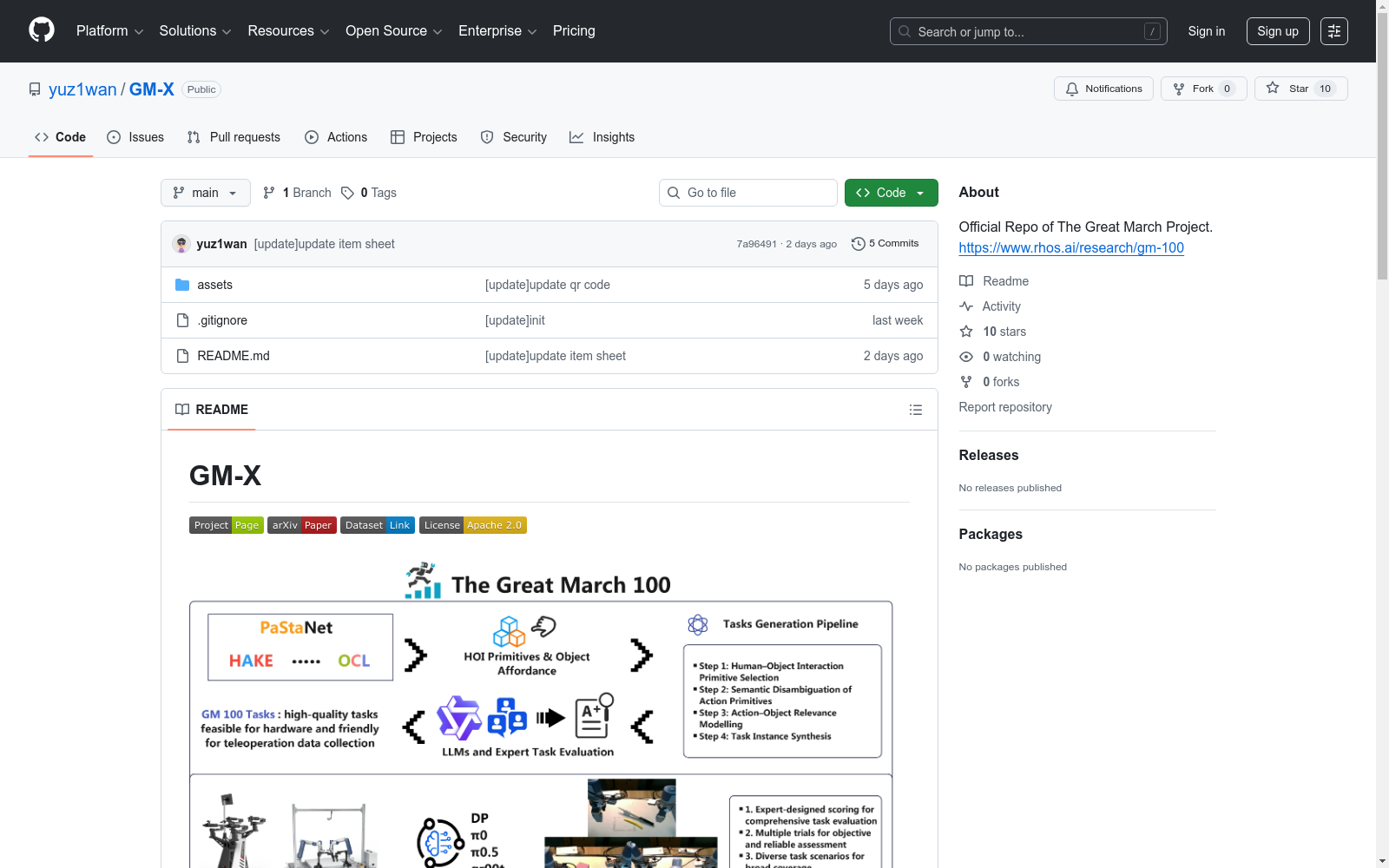Screen dimensions: 1389x868
Task: Open the Security tab
Action: [x=514, y=137]
